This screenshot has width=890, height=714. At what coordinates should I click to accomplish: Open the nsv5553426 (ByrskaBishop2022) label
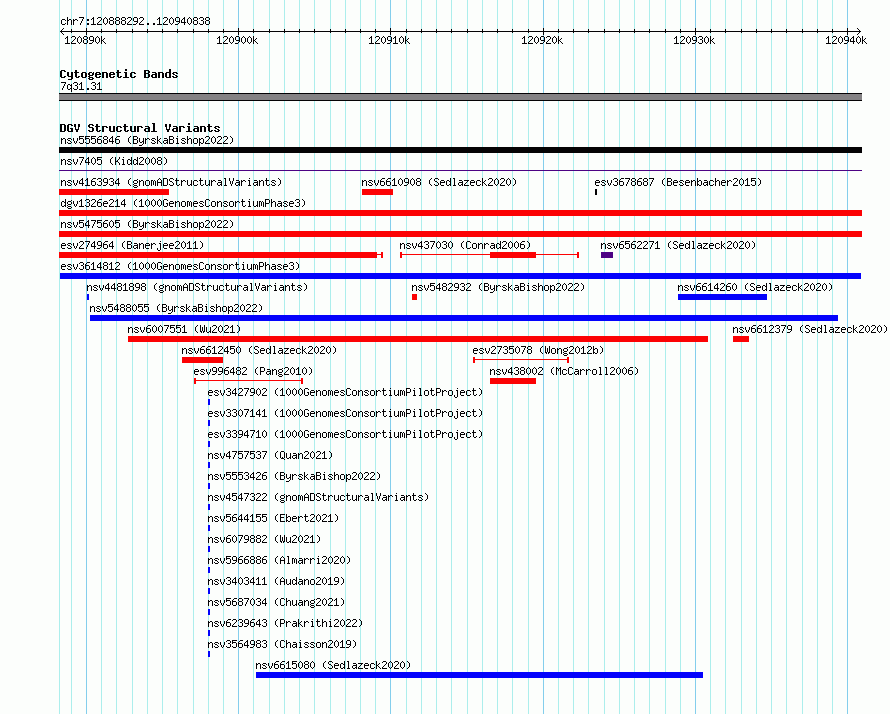pos(294,476)
